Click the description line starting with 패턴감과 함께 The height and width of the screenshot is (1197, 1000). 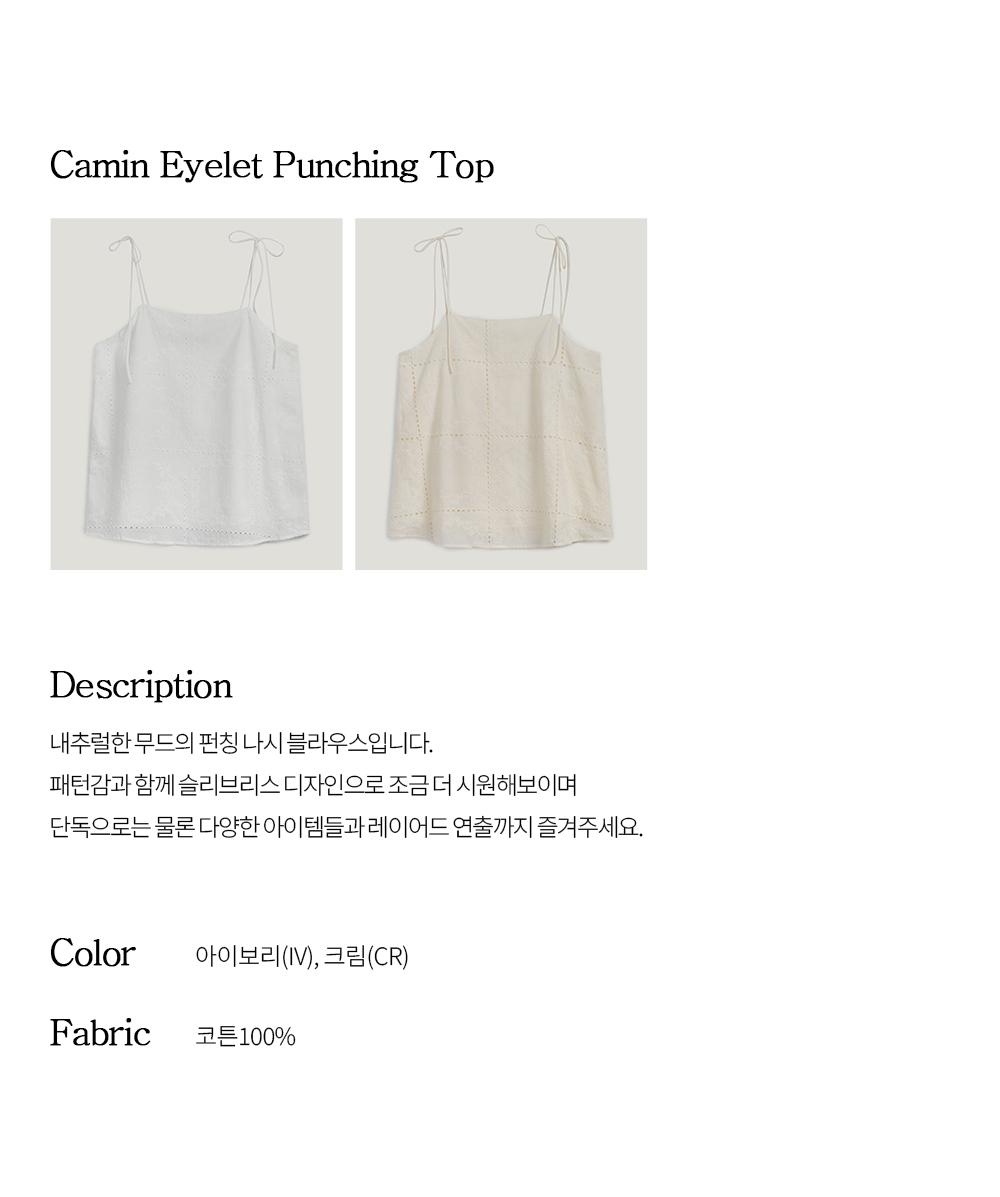(313, 786)
